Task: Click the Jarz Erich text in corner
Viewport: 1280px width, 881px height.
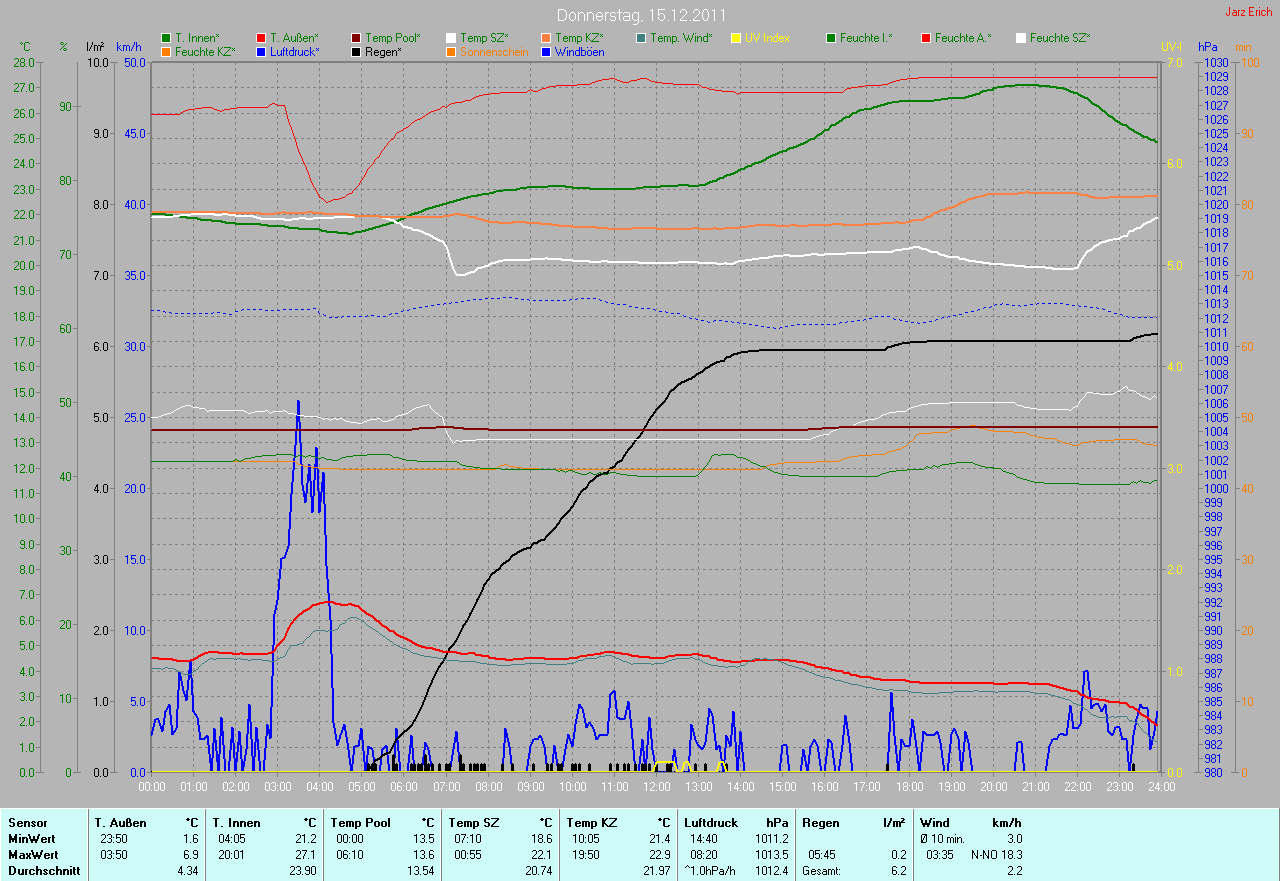Action: 1249,12
